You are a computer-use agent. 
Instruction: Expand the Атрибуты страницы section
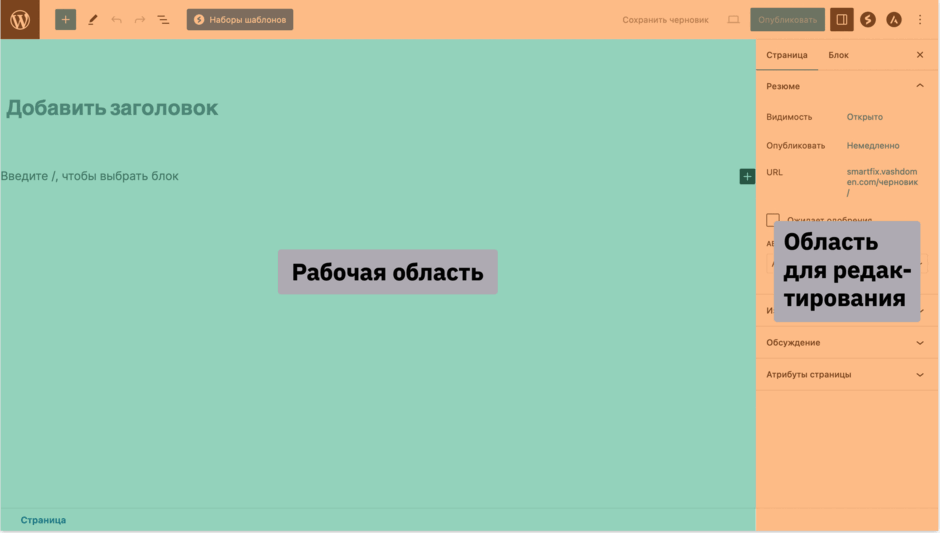click(846, 375)
